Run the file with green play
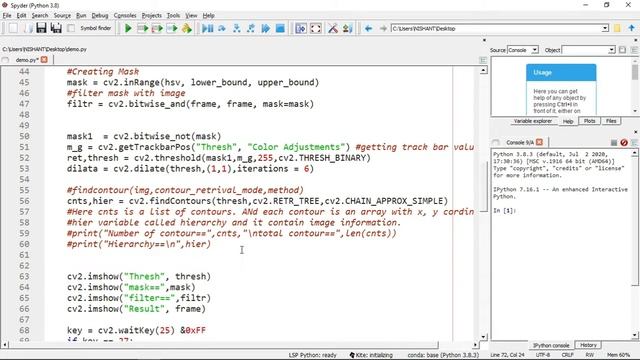The height and width of the screenshot is (360, 640). [x=128, y=28]
